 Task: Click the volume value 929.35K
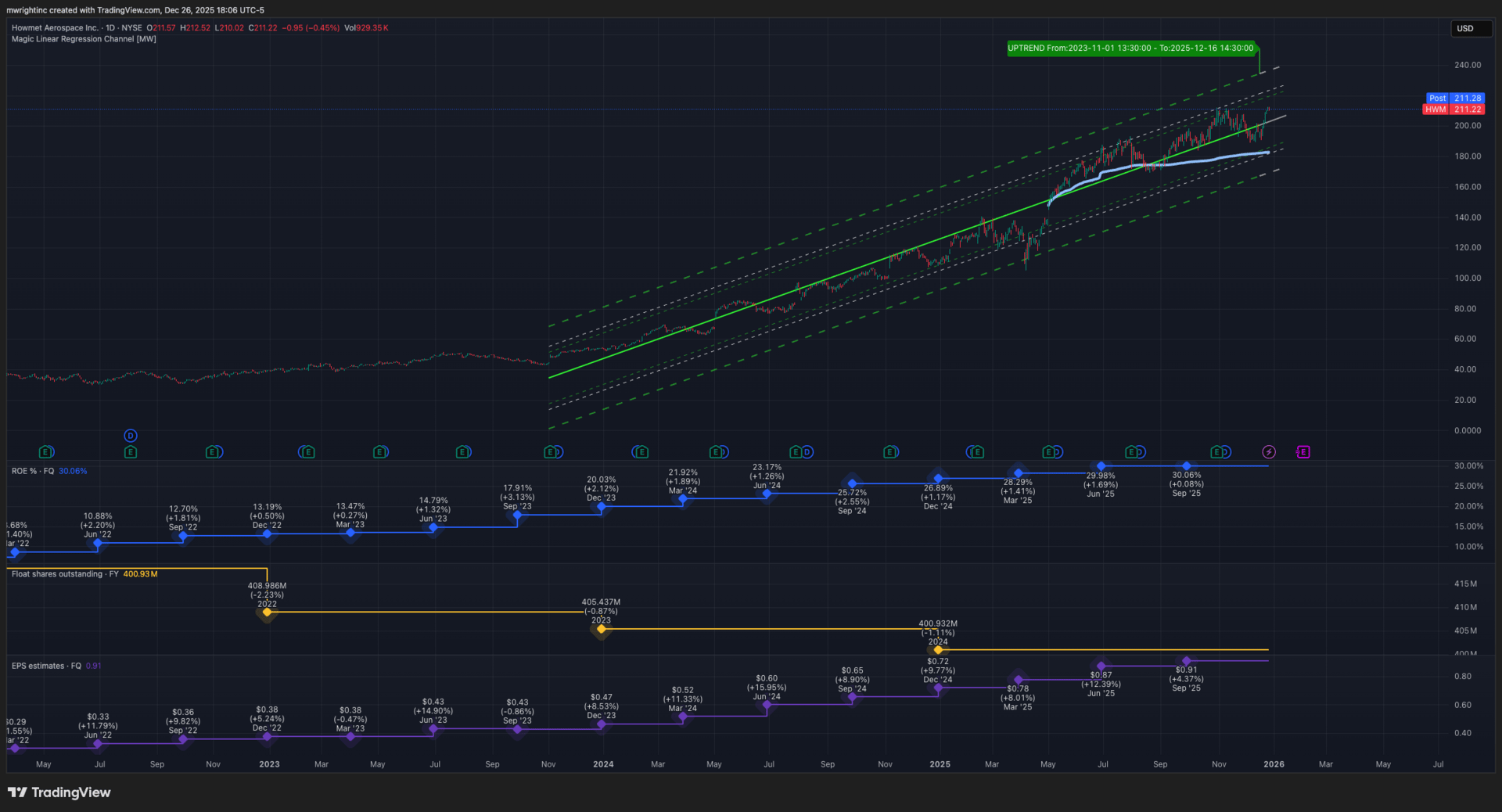(372, 28)
